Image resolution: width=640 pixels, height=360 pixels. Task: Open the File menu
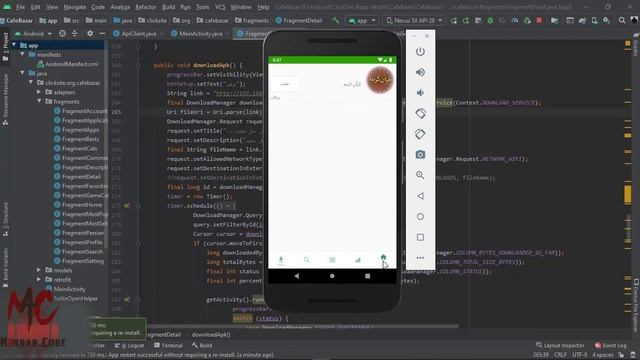click(x=20, y=7)
